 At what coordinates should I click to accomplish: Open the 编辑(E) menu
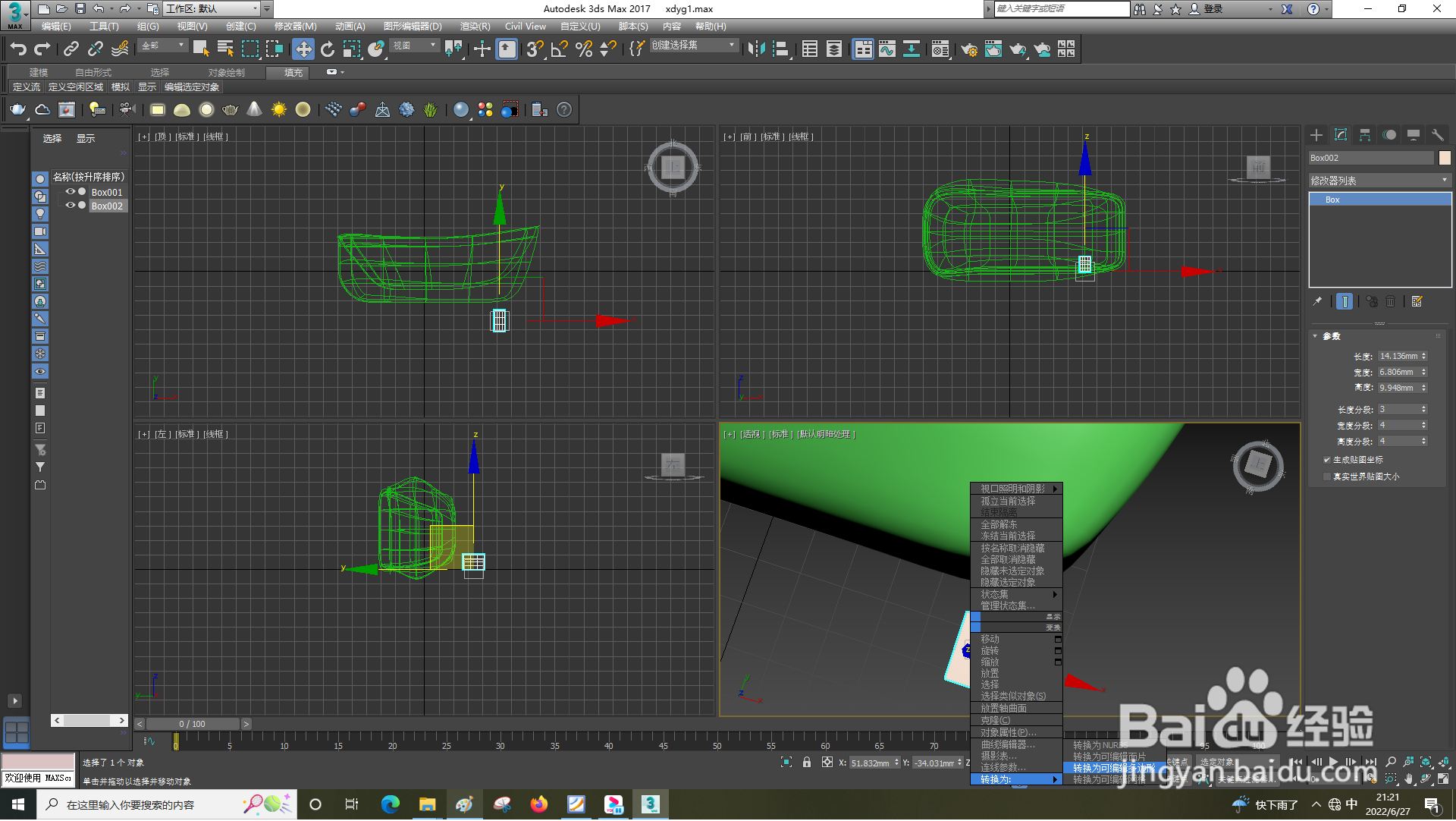point(56,27)
